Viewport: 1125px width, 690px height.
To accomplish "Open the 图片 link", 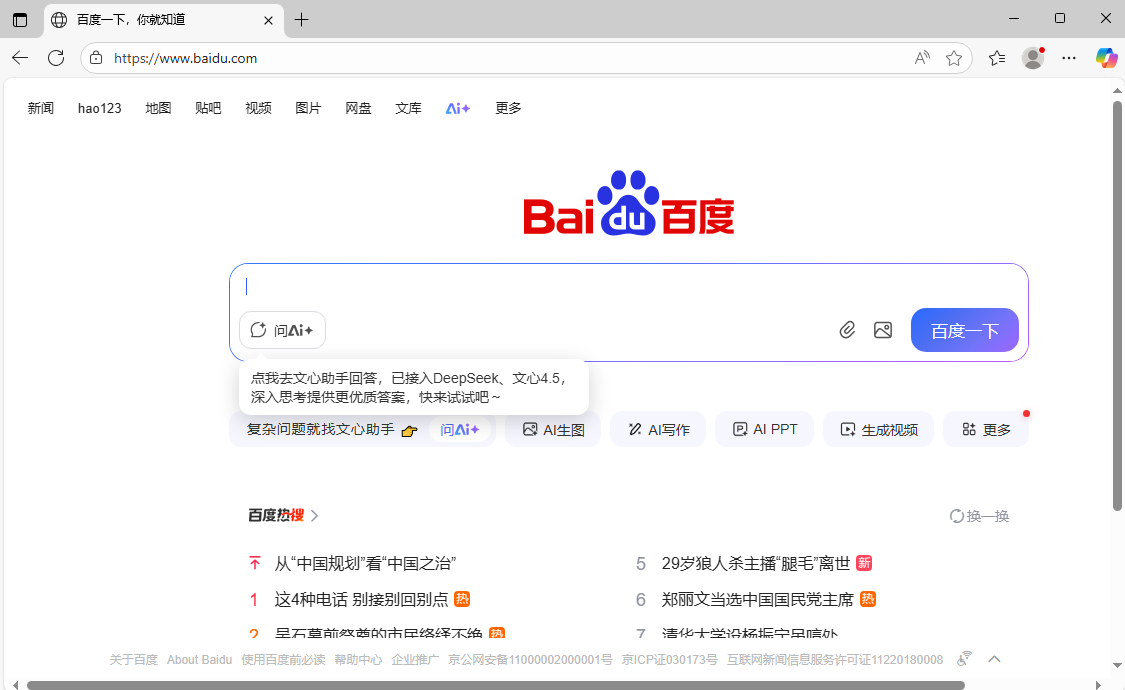I will point(309,108).
